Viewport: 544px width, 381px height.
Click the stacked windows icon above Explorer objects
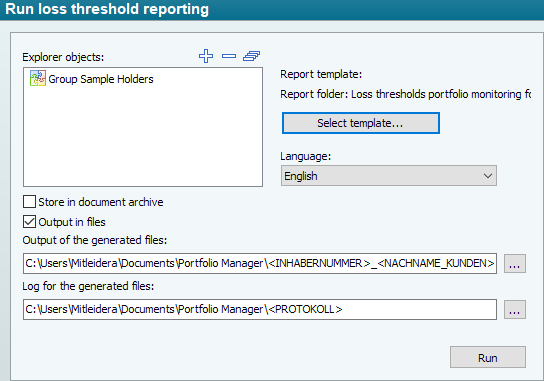pos(252,56)
